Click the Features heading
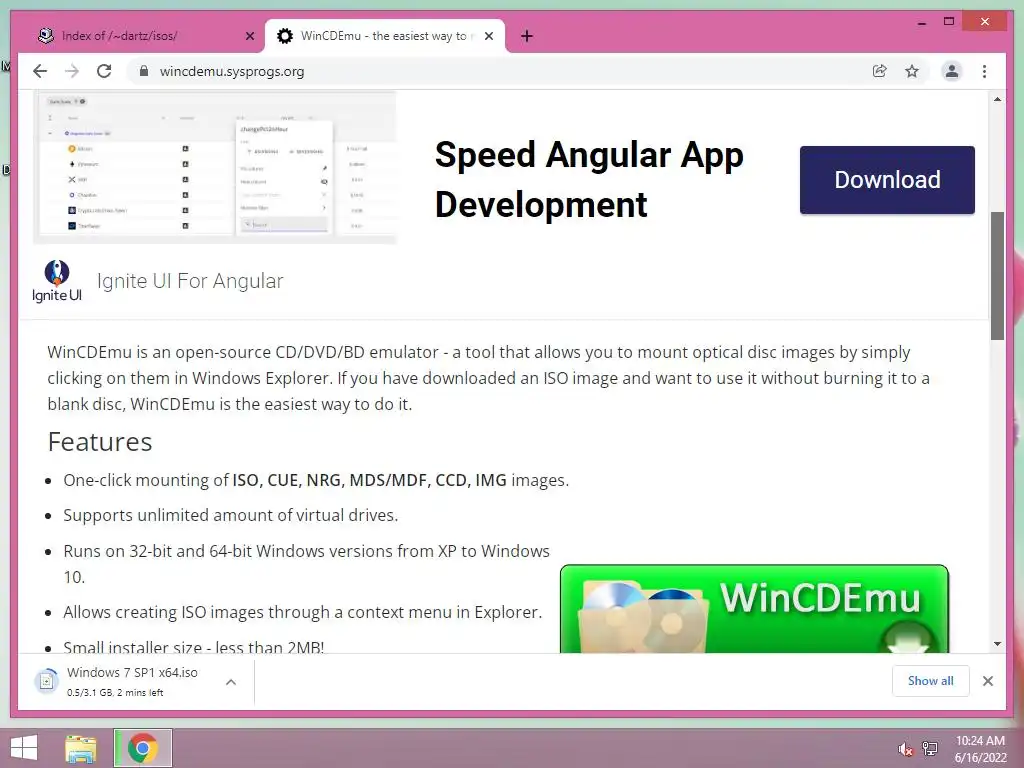The height and width of the screenshot is (768, 1024). pos(100,442)
